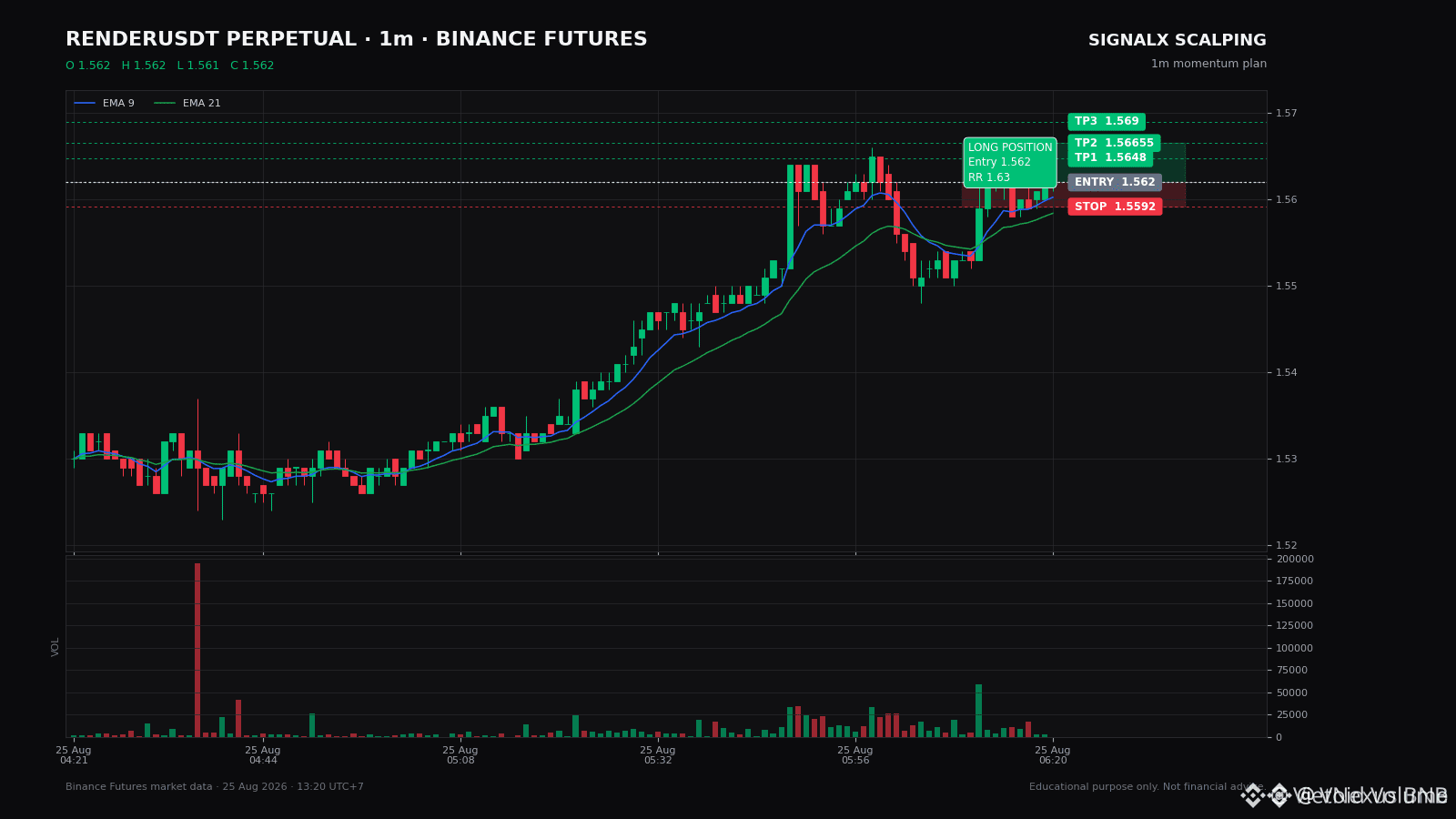Click the 25000 volume axis tick
The height and width of the screenshot is (819, 1456).
(x=1291, y=715)
